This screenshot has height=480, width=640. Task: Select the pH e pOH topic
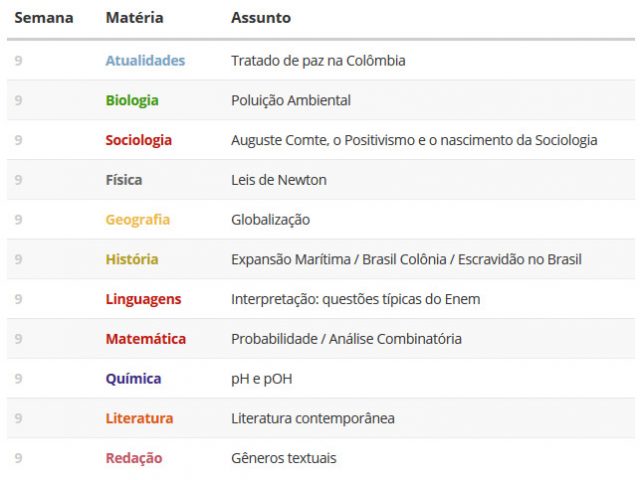click(262, 379)
